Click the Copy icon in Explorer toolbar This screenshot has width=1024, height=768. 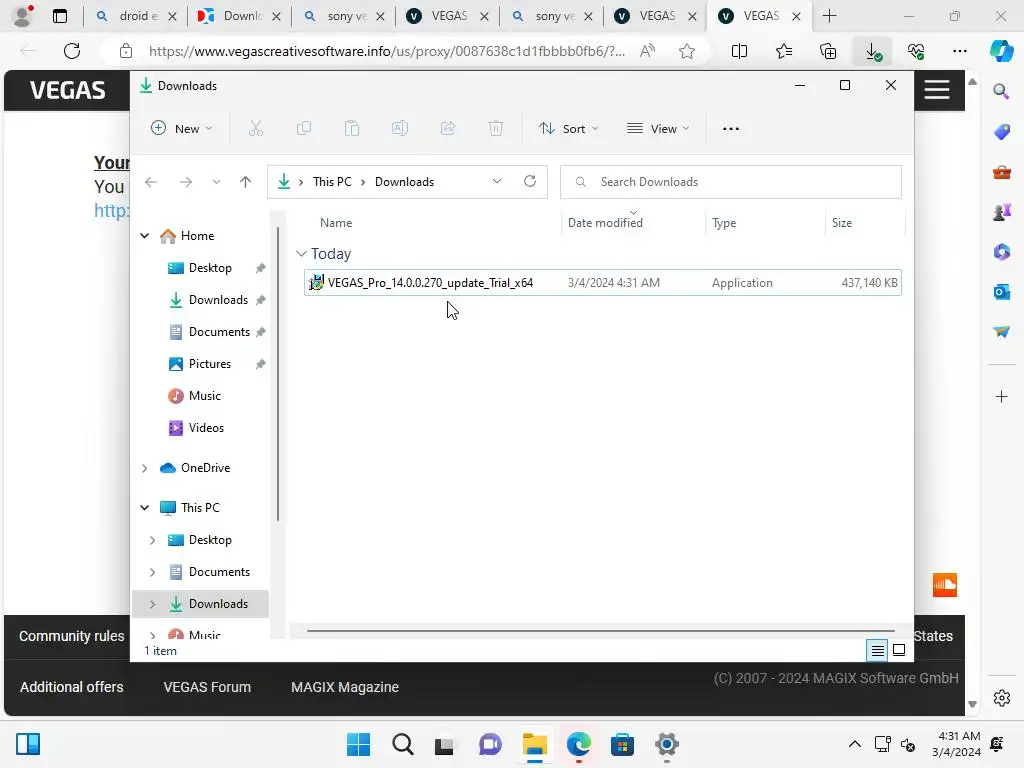point(304,129)
